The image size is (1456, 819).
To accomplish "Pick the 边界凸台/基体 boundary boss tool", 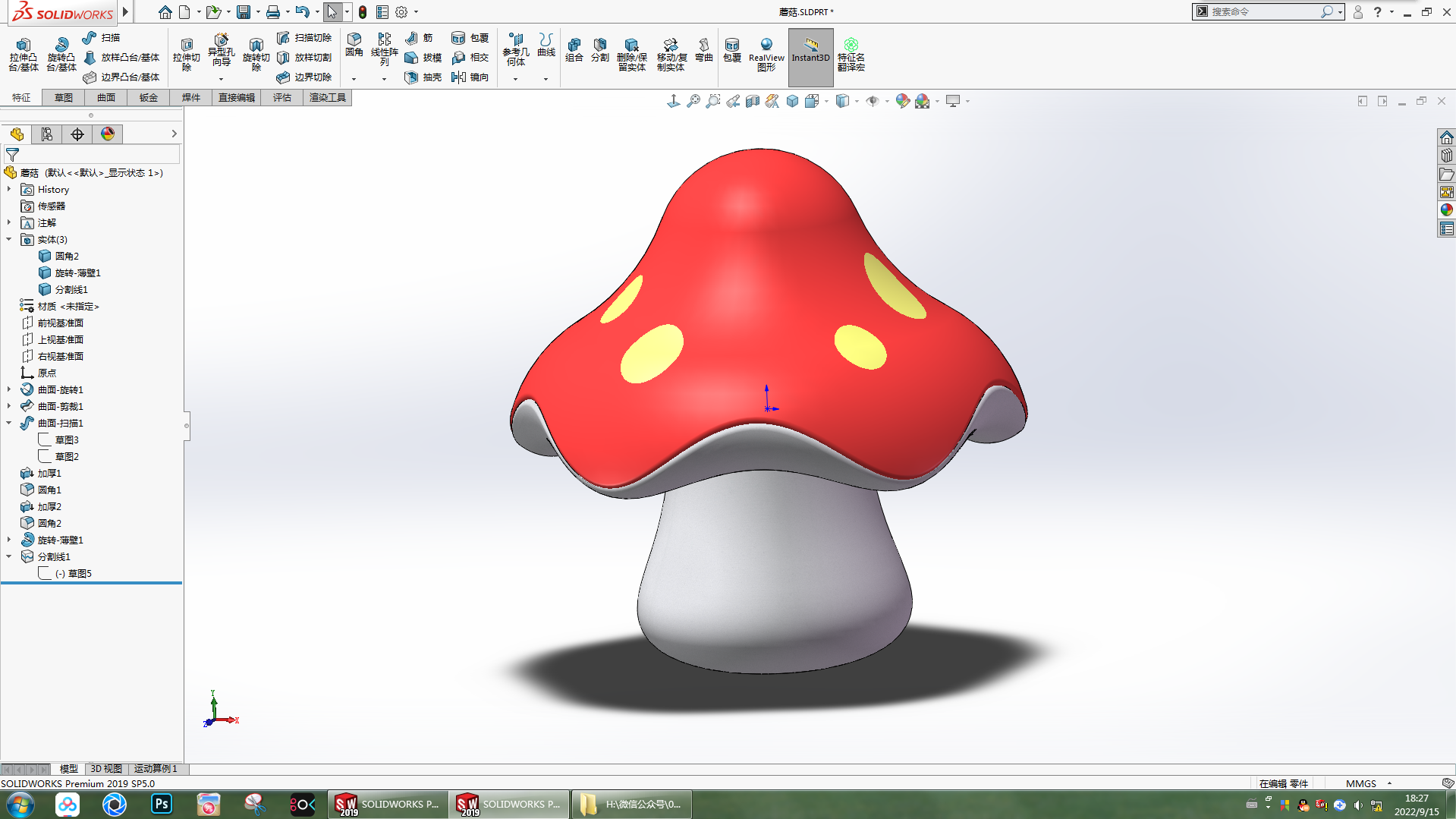I will pos(121,77).
